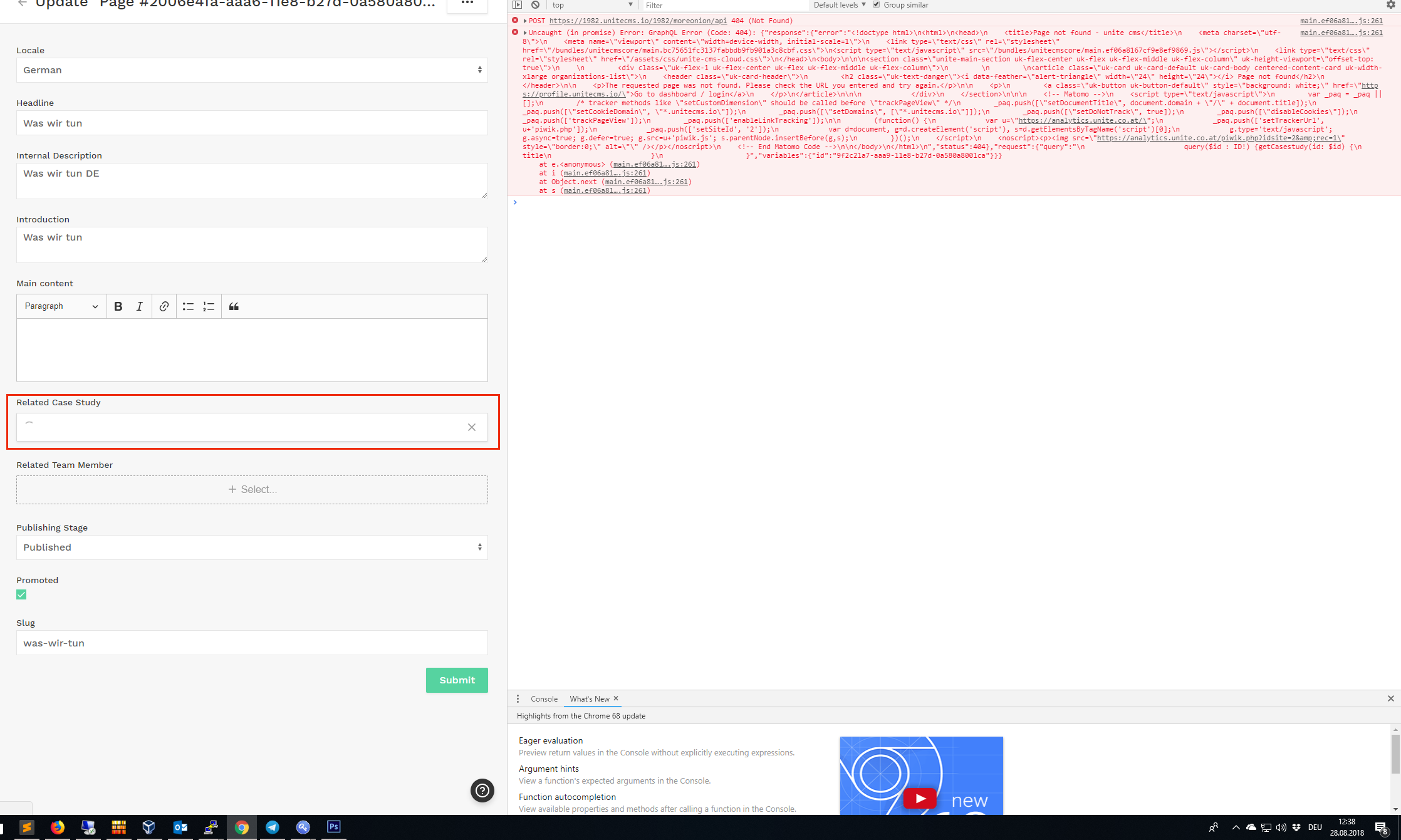
Task: Select the What's New drawer tab
Action: point(589,699)
